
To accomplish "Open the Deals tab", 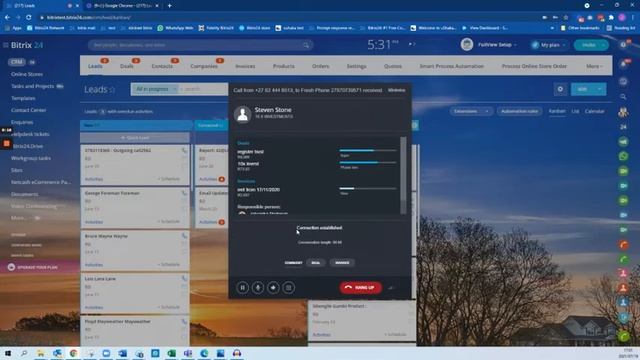I will point(127,66).
